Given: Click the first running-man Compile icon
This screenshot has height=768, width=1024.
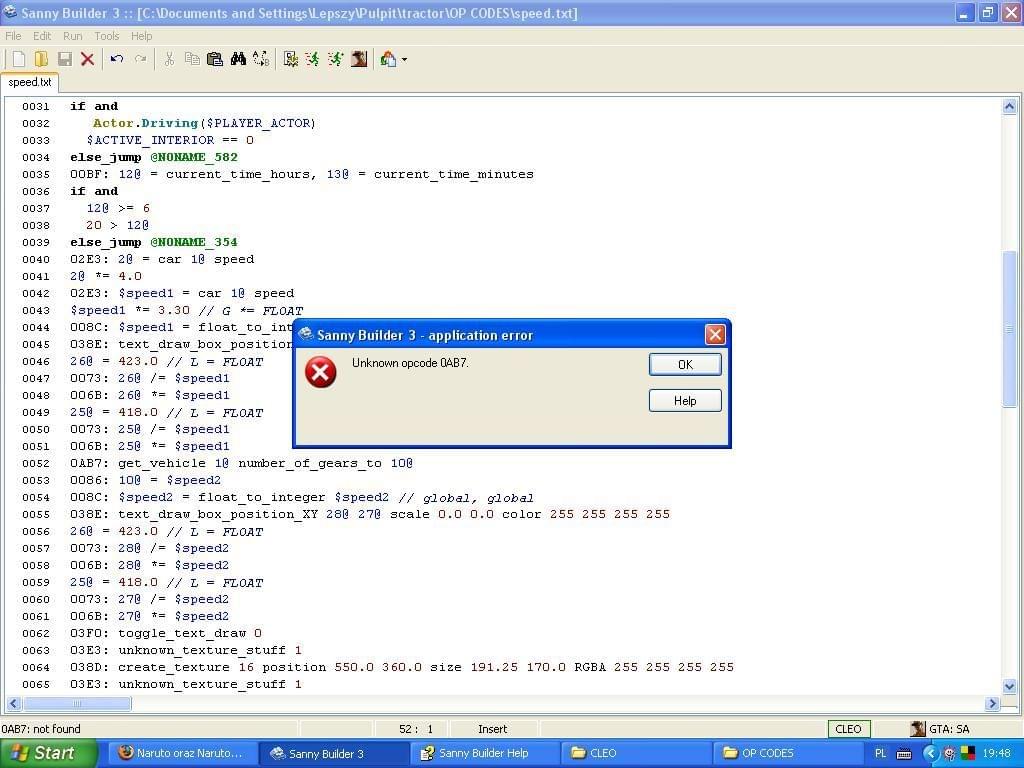Looking at the screenshot, I should pyautogui.click(x=313, y=59).
